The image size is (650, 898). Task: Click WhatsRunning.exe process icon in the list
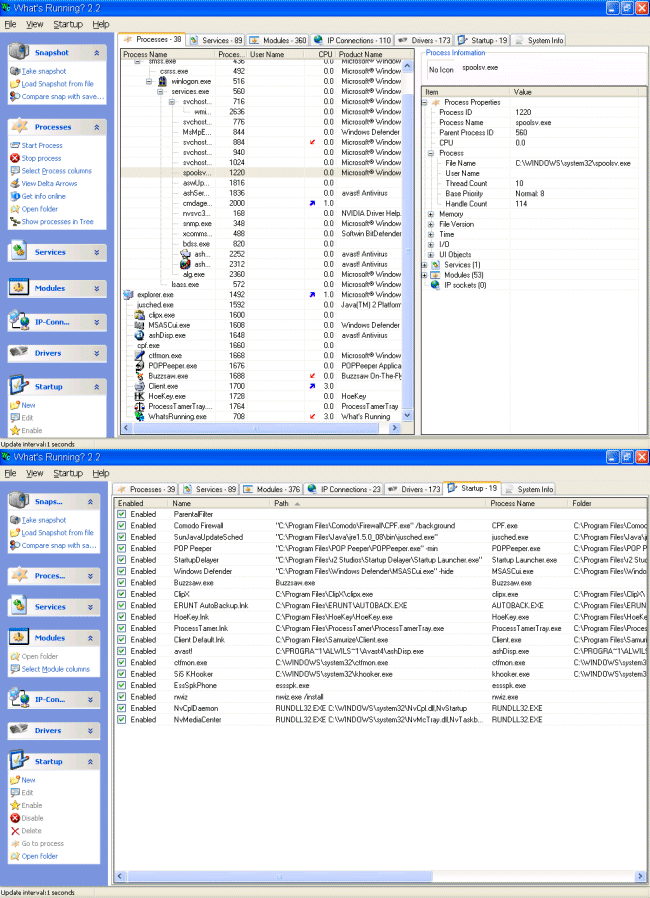pyautogui.click(x=139, y=416)
